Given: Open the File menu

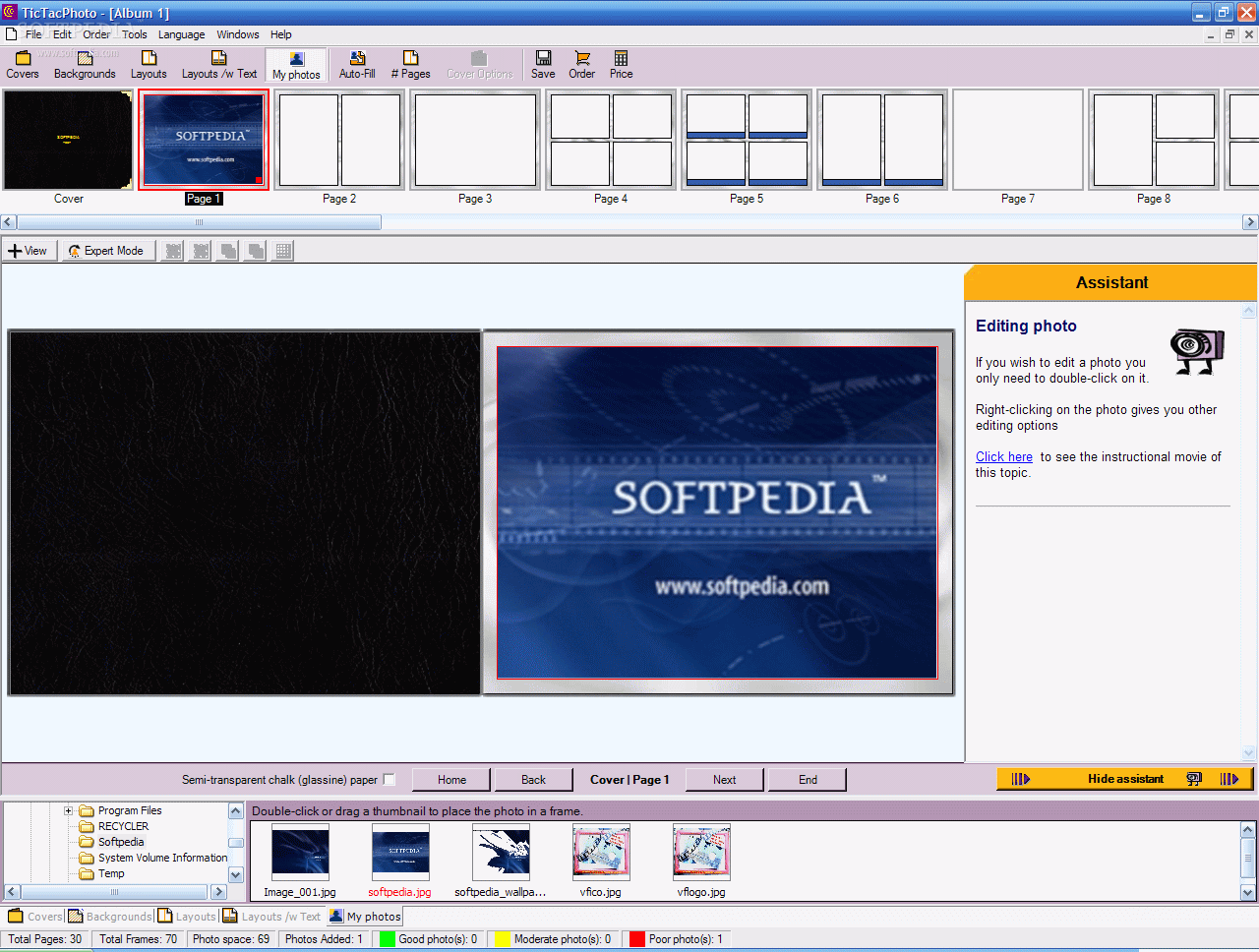Looking at the screenshot, I should point(33,34).
